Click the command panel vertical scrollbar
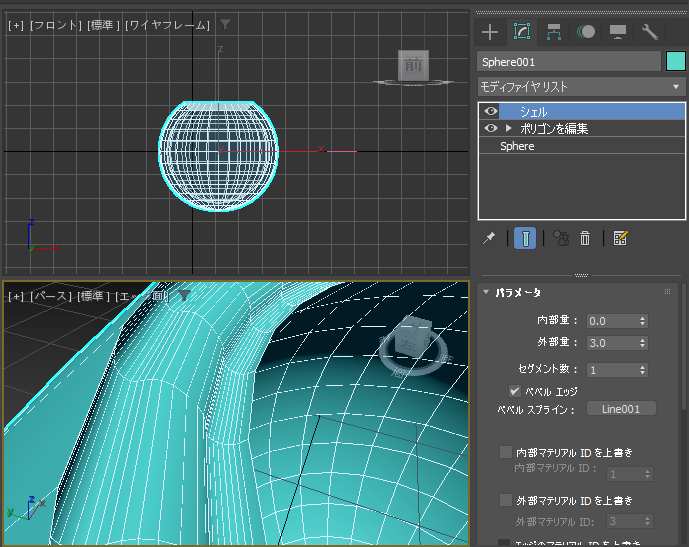689x547 pixels. (x=685, y=347)
